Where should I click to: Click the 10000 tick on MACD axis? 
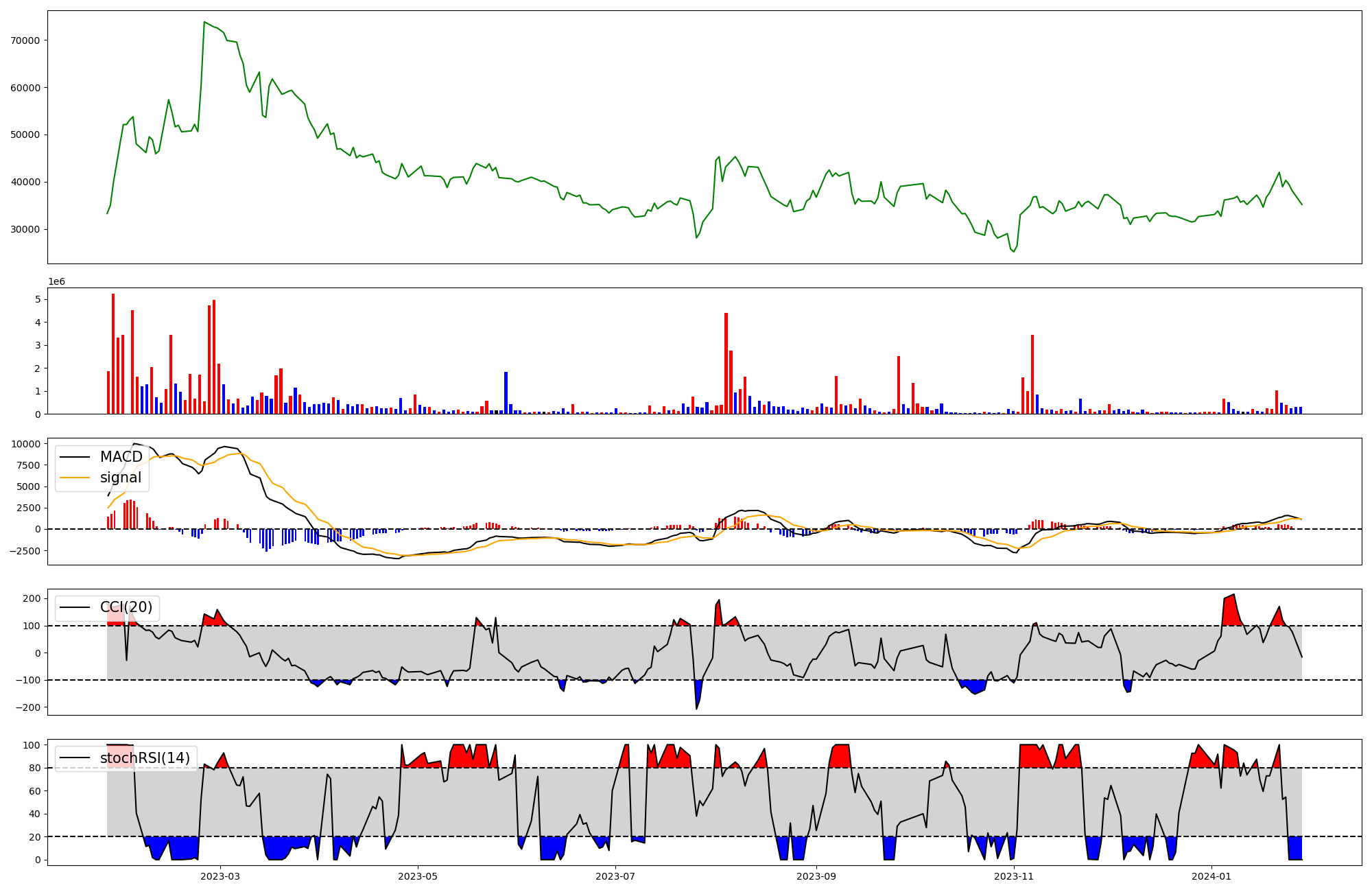25,444
